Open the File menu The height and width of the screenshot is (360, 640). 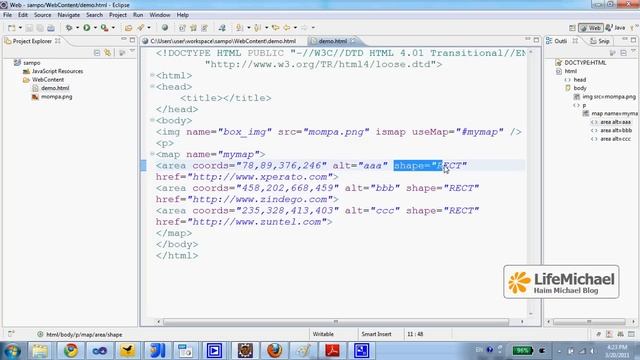coord(7,15)
